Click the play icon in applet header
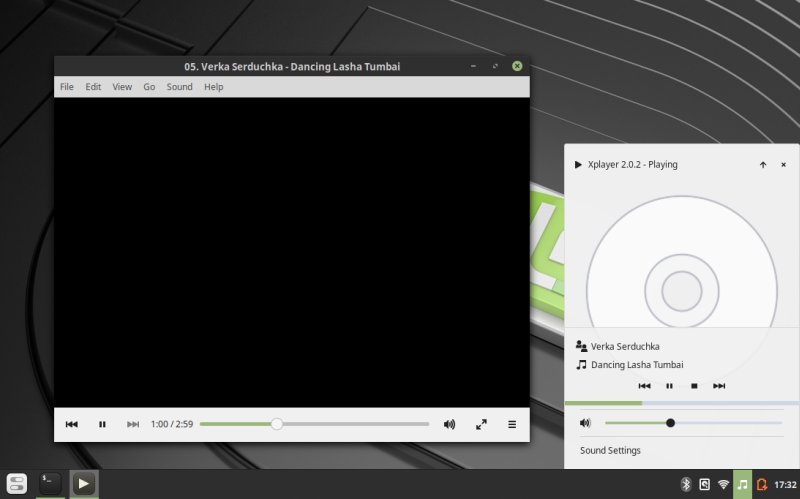800x499 pixels. pos(578,164)
